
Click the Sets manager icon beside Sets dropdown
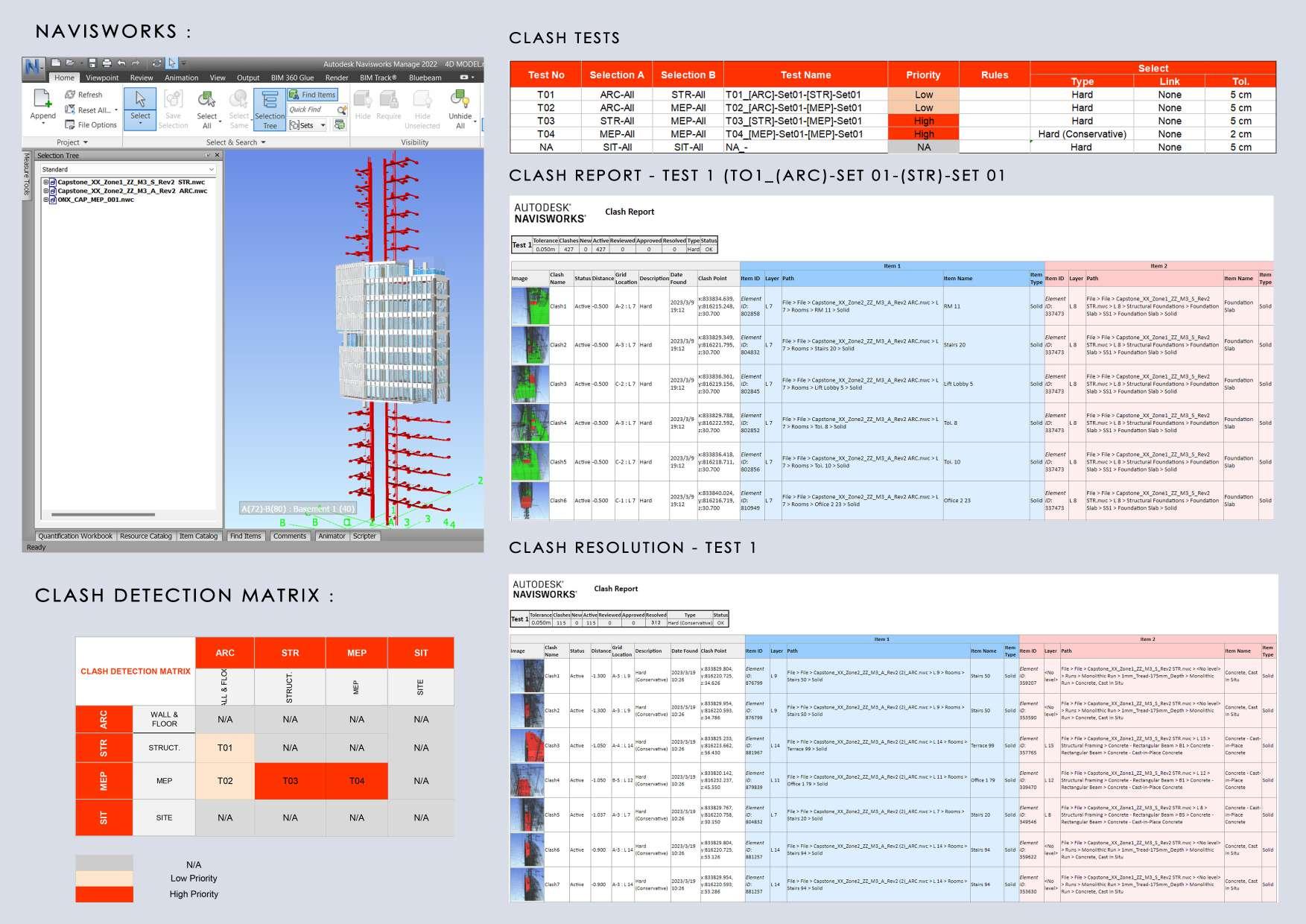click(x=340, y=125)
